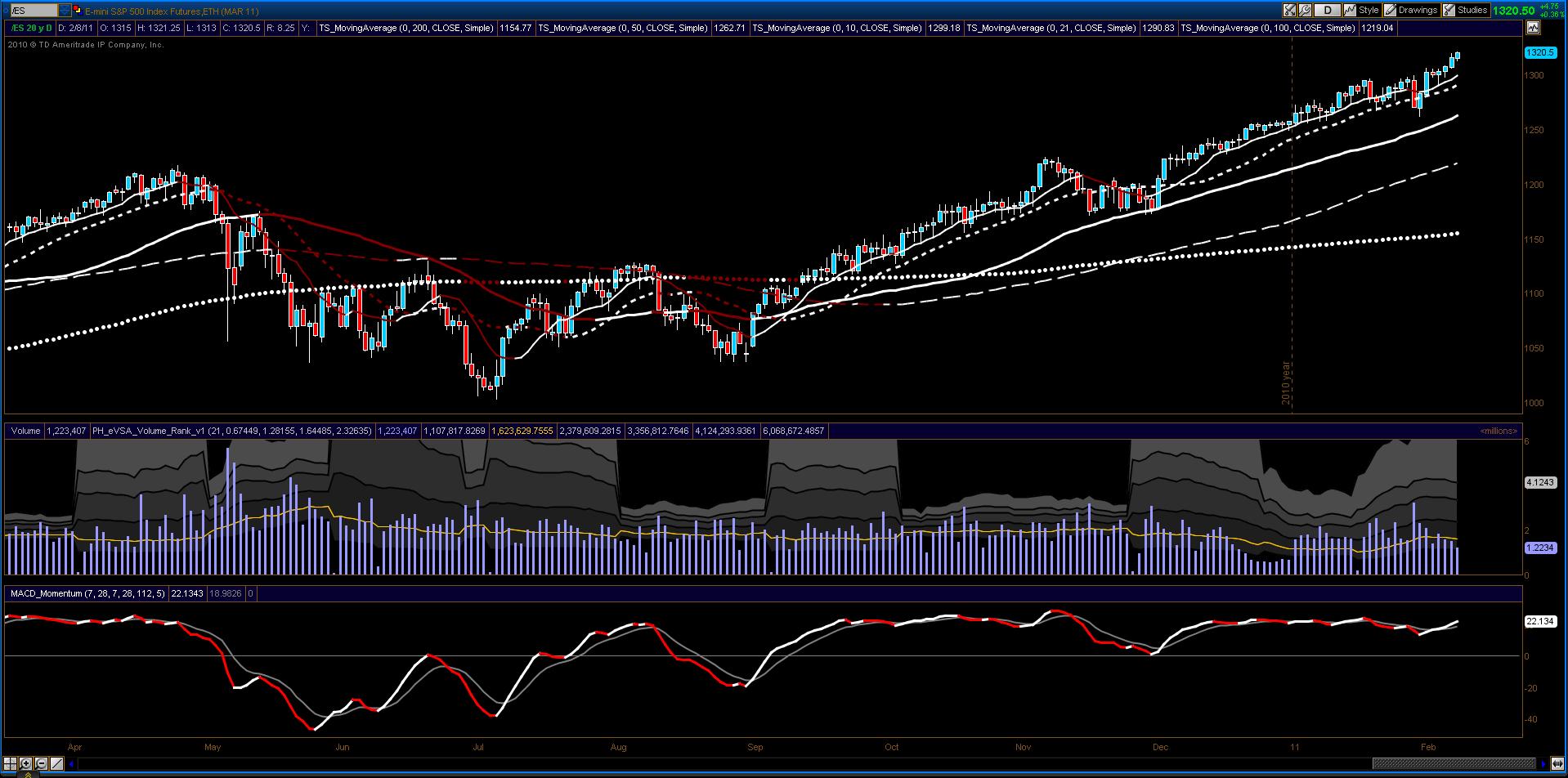Toggle the grid layout icon
The width and height of the screenshot is (1568, 778).
[x=11, y=763]
